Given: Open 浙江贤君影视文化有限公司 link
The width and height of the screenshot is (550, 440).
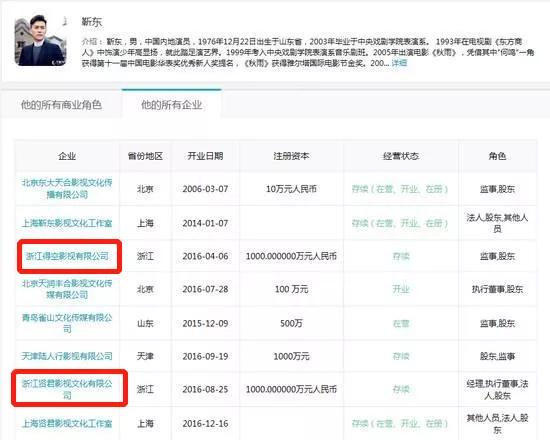Looking at the screenshot, I should 67,389.
